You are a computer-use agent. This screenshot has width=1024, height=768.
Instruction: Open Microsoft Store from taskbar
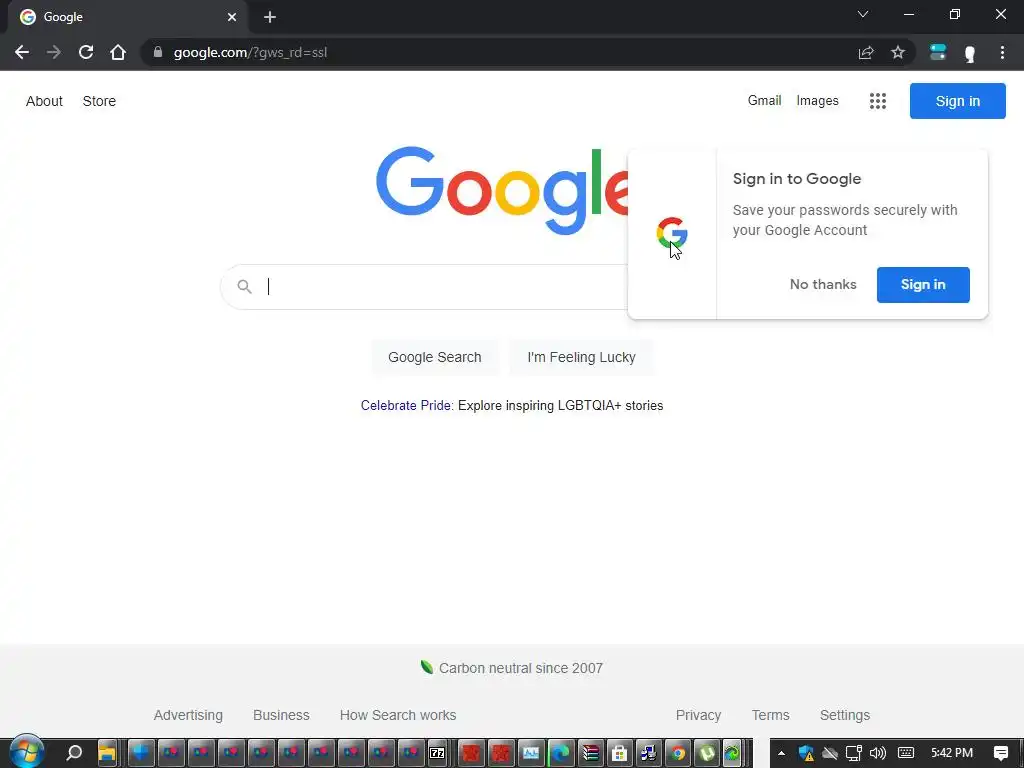(619, 753)
